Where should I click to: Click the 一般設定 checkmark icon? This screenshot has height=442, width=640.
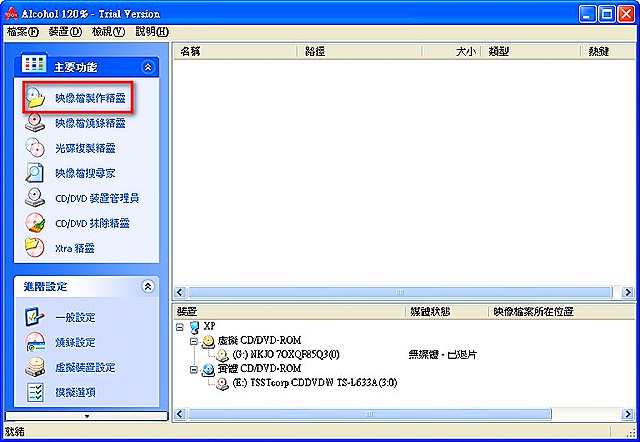point(35,317)
